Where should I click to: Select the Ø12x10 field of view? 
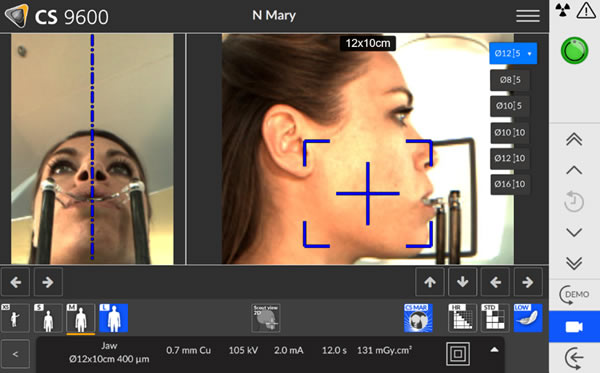coord(510,158)
